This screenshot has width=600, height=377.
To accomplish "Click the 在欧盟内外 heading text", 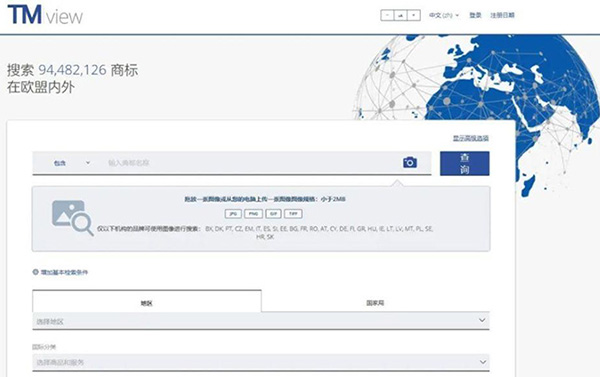I will pos(41,87).
